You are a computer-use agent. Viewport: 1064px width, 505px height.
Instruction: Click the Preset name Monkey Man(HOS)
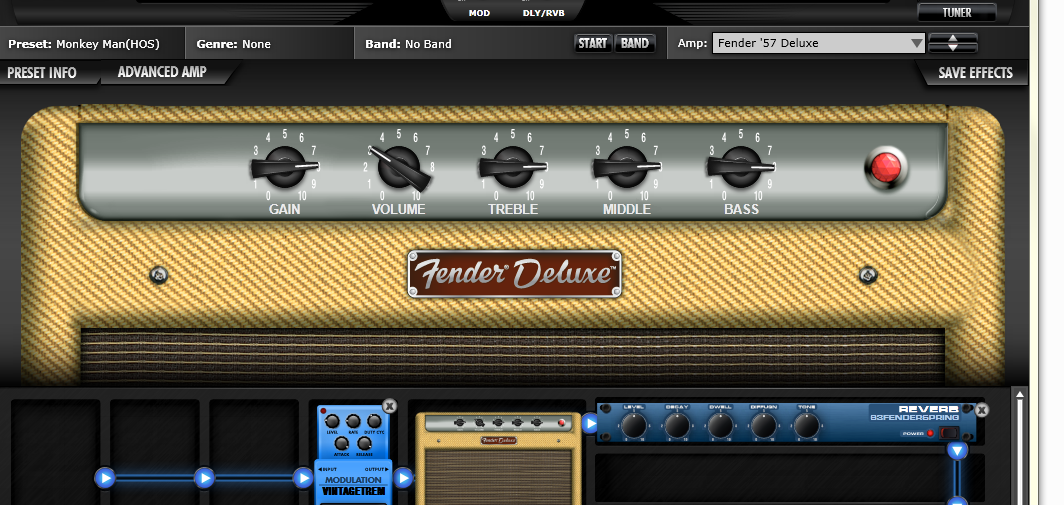tap(107, 44)
